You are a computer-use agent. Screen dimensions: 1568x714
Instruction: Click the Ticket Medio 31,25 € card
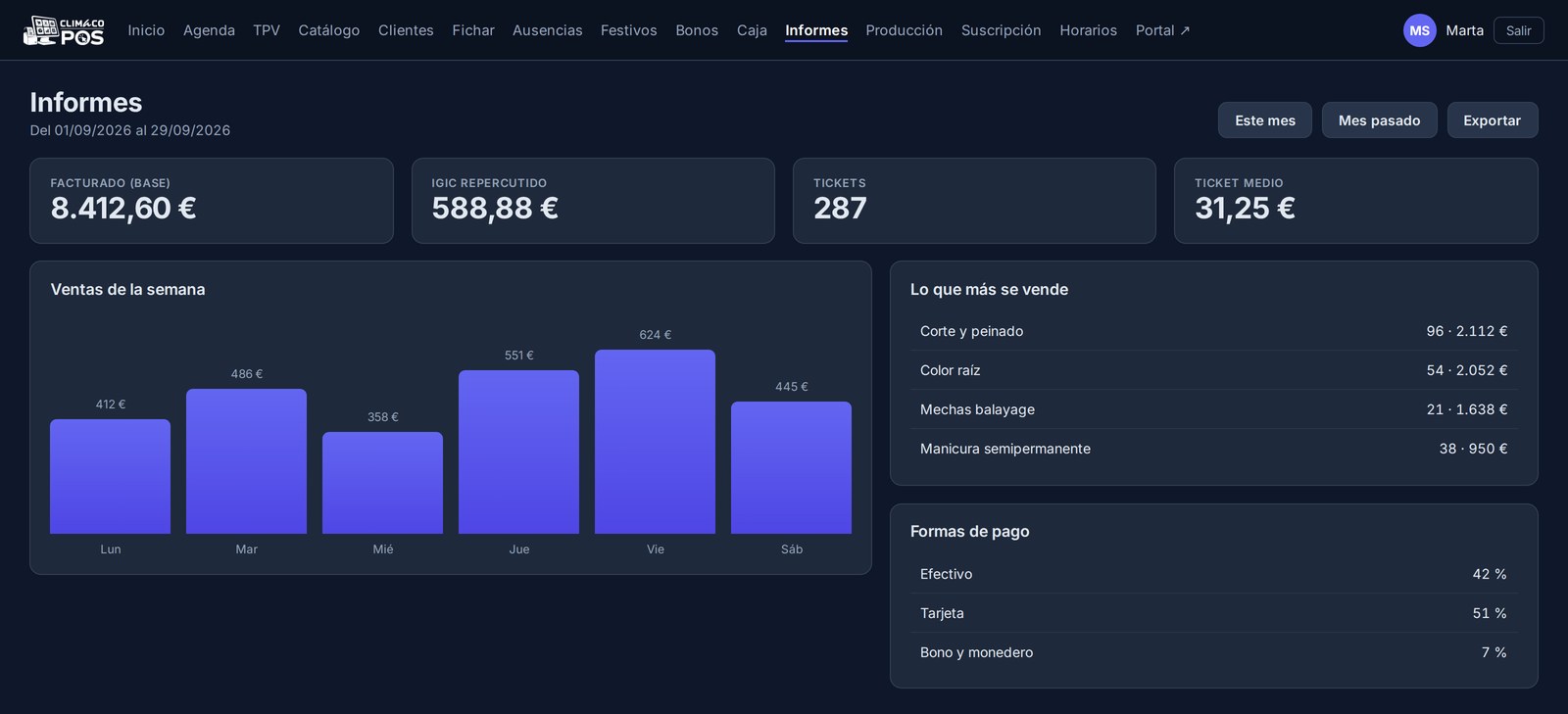click(x=1356, y=201)
